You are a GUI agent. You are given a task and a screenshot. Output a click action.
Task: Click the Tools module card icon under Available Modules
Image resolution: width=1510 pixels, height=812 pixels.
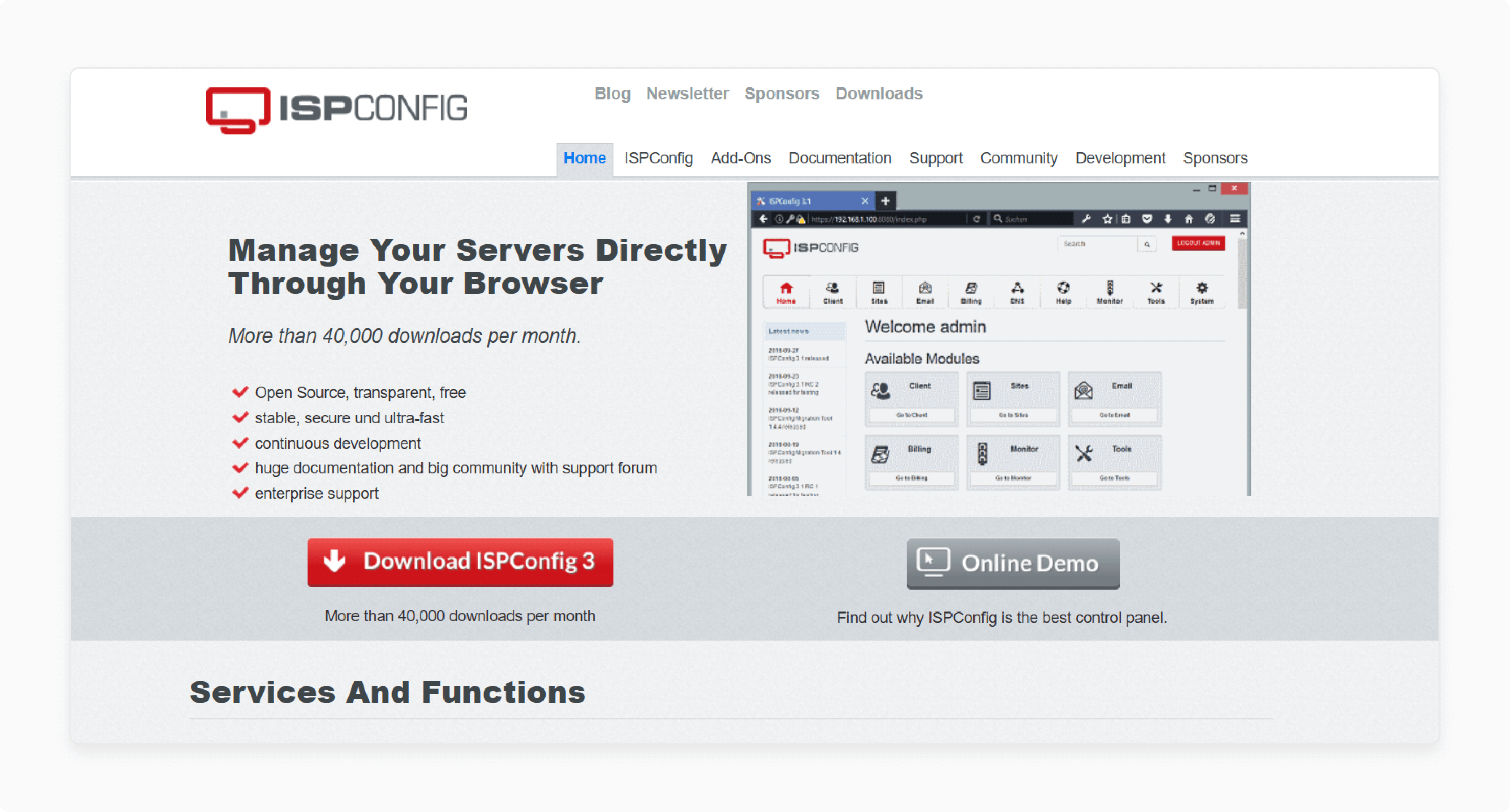(1083, 454)
